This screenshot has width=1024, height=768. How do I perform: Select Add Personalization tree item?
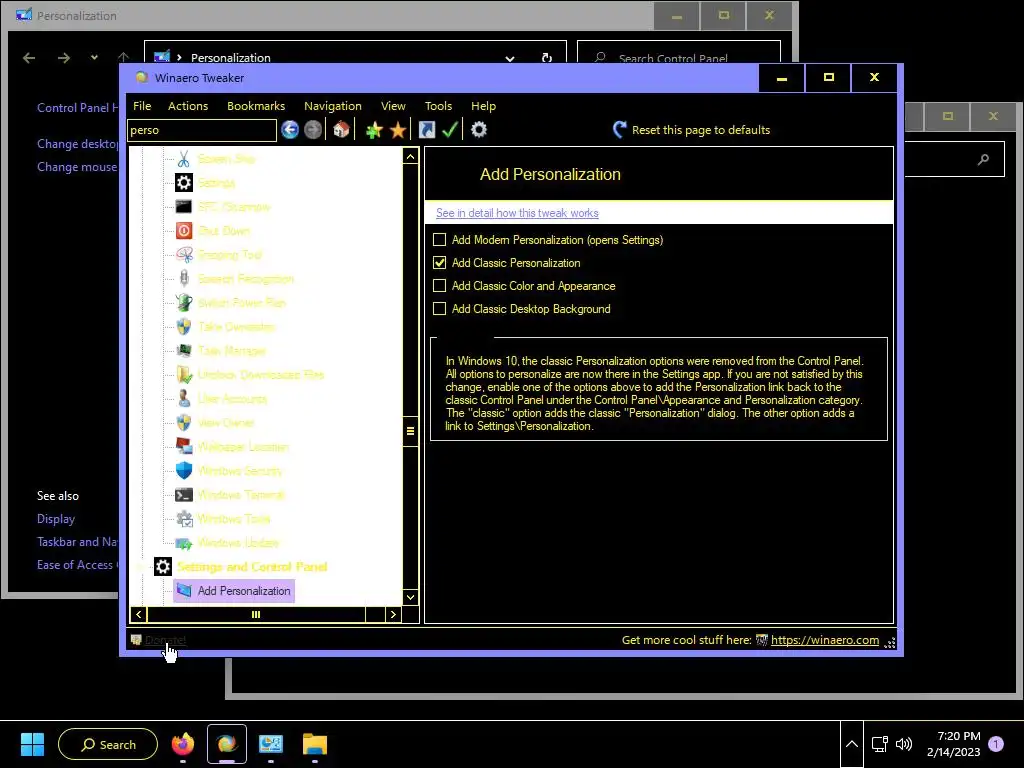tap(234, 590)
